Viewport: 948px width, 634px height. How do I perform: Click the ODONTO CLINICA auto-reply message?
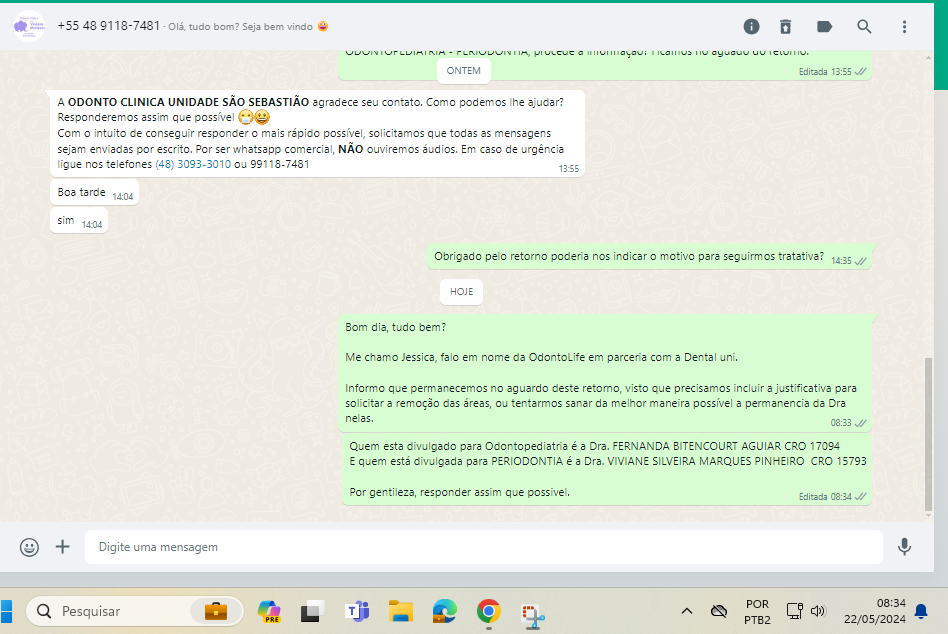pyautogui.click(x=317, y=134)
